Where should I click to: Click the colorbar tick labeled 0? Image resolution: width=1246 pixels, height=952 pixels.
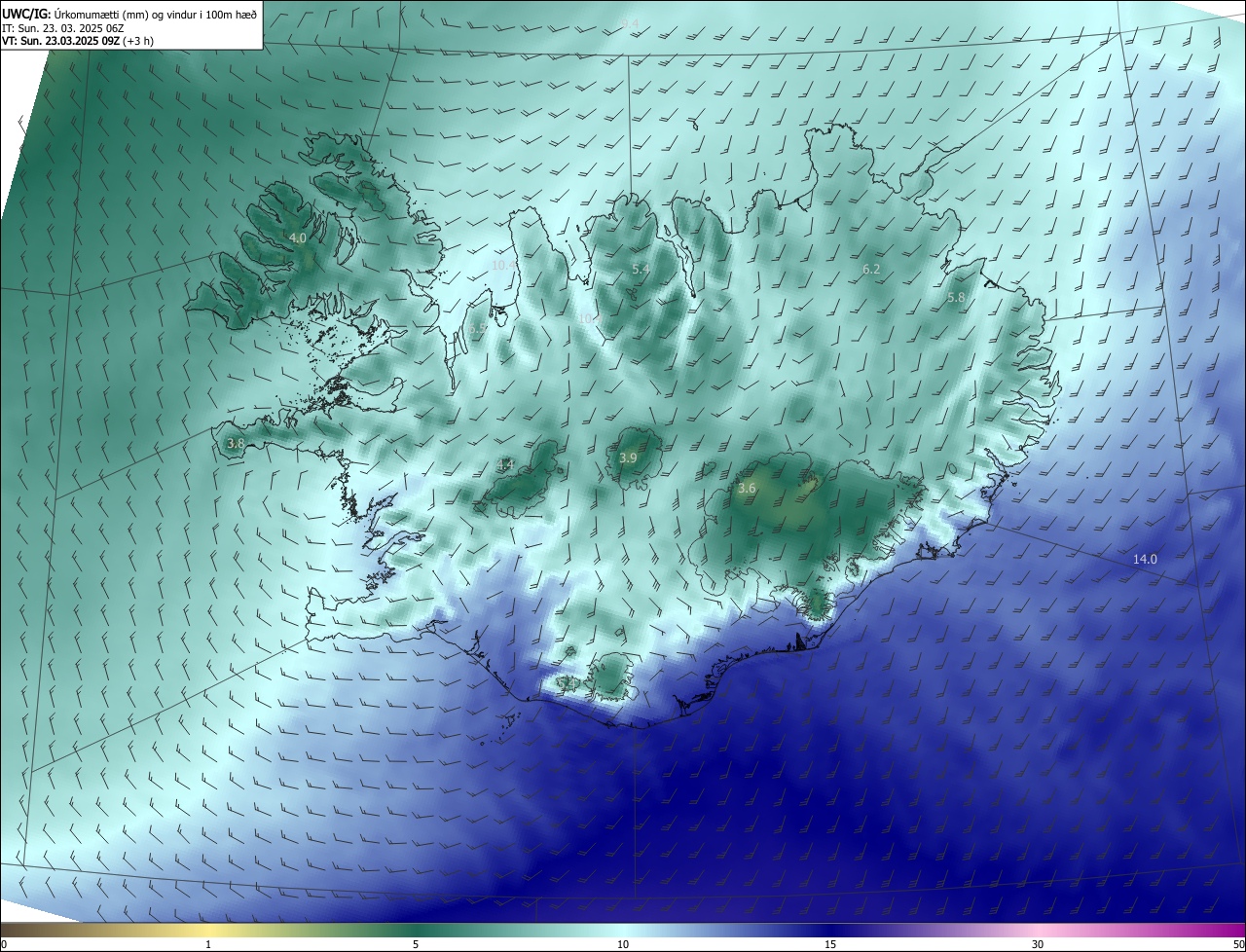4,944
